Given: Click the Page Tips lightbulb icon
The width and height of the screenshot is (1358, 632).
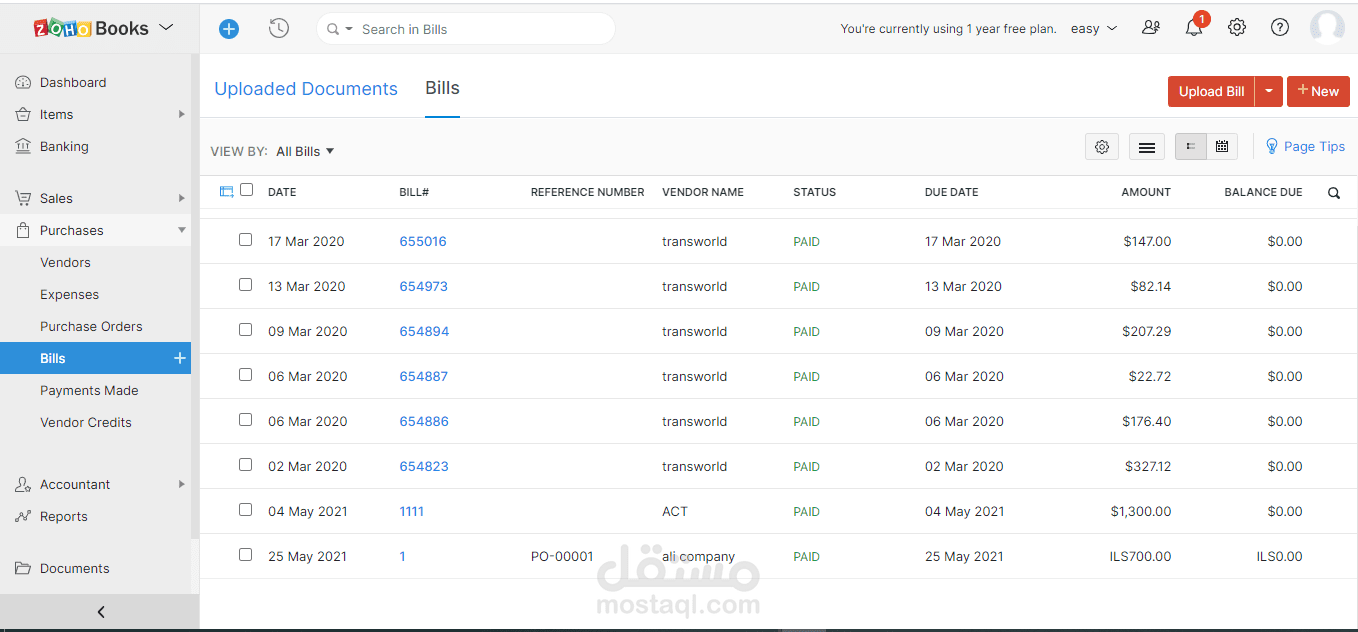Looking at the screenshot, I should click(x=1272, y=146).
